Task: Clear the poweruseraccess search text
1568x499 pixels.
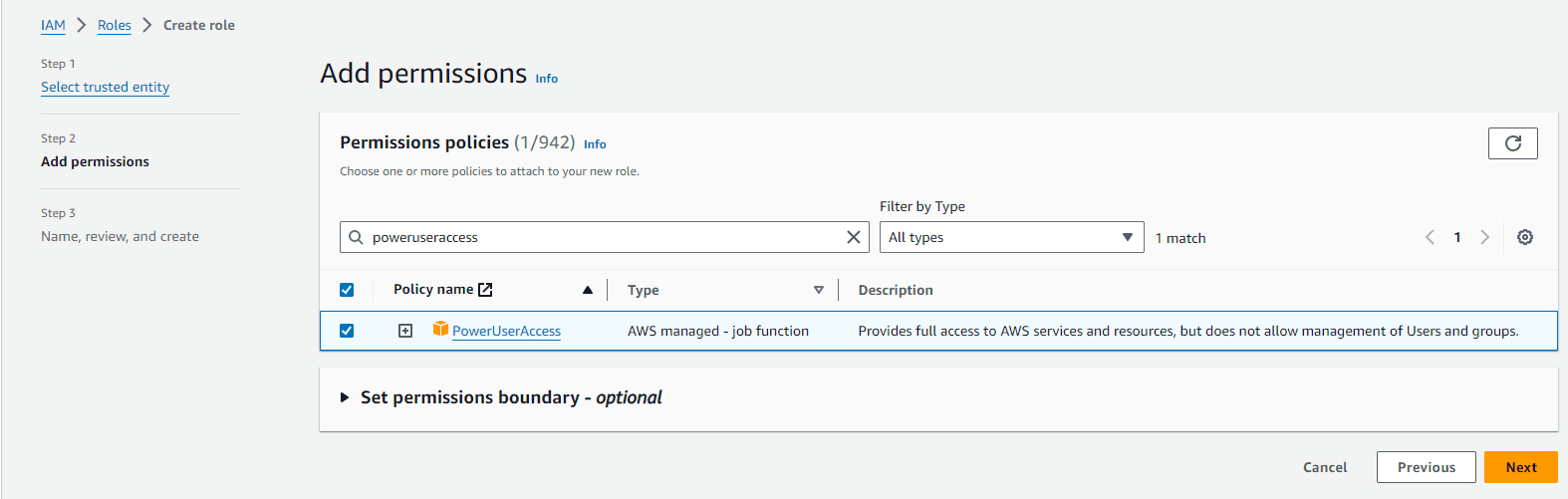Action: click(853, 237)
